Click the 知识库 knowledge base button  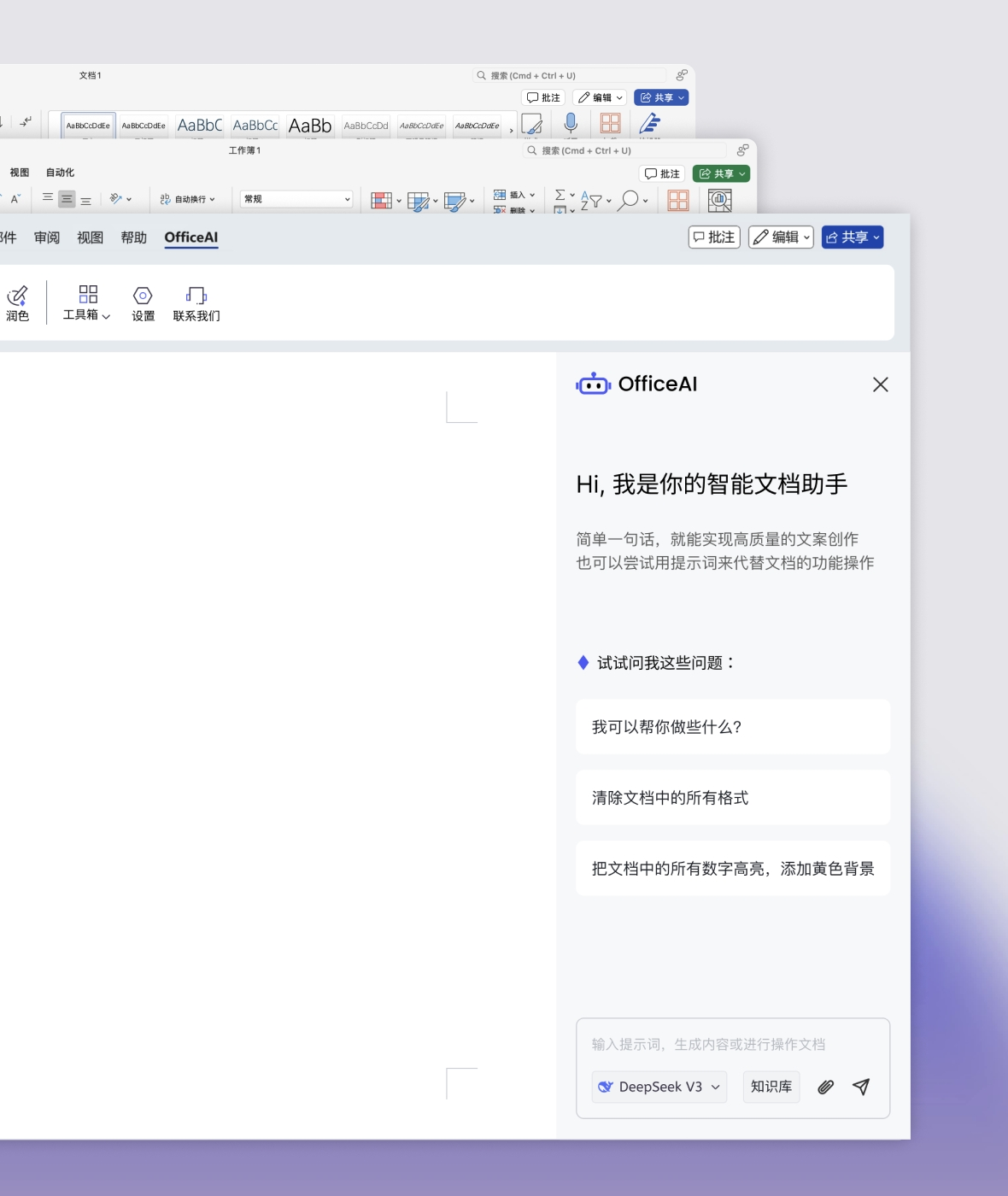771,1087
